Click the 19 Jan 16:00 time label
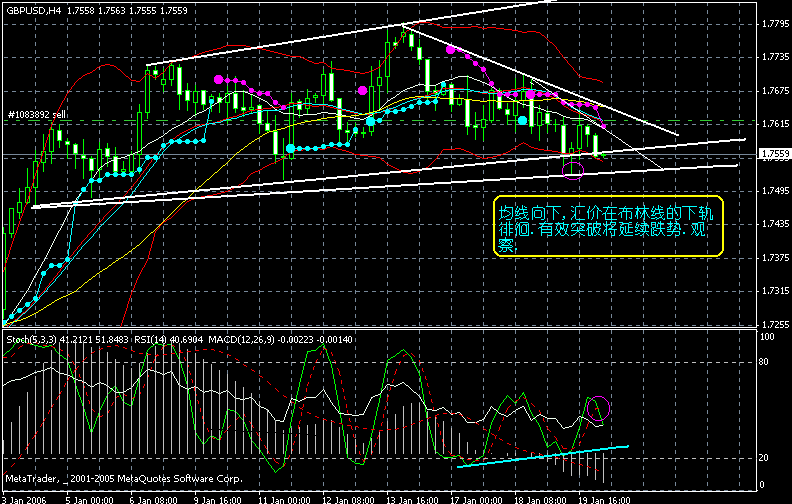This screenshot has width=792, height=504. click(605, 500)
